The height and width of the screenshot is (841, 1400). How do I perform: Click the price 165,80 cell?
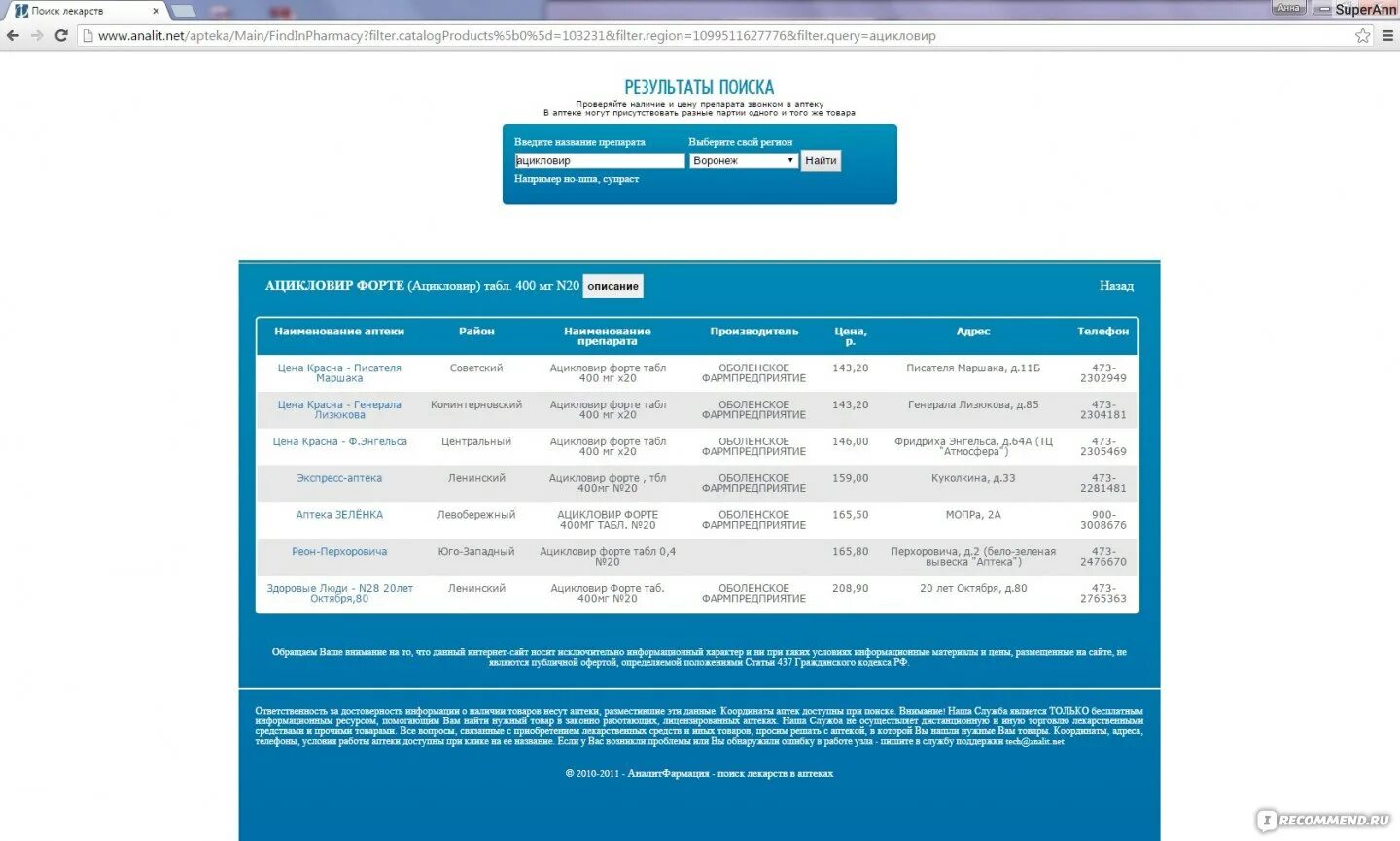click(x=851, y=552)
